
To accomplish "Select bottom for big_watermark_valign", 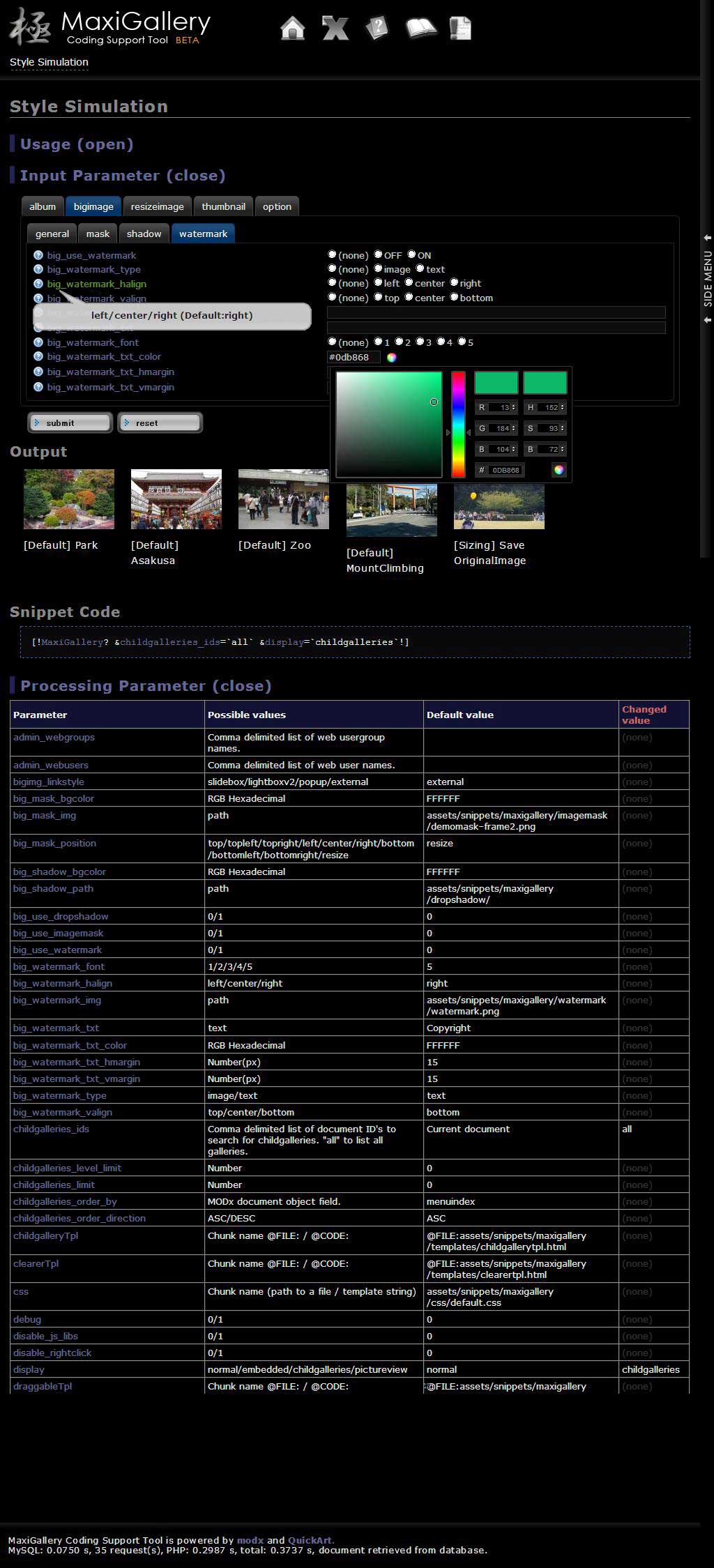I will (x=455, y=297).
